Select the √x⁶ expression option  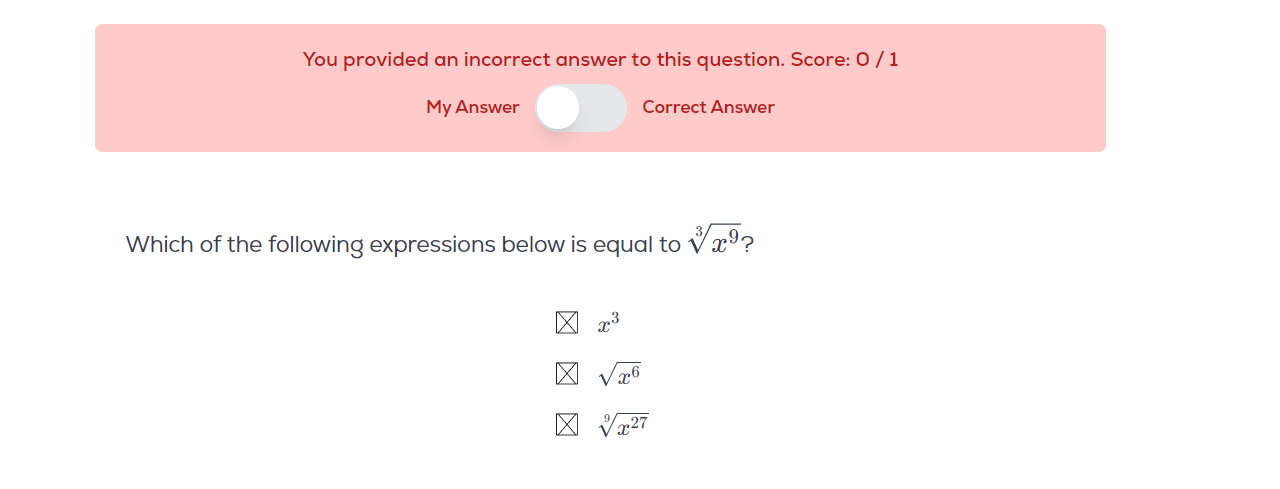click(x=619, y=375)
